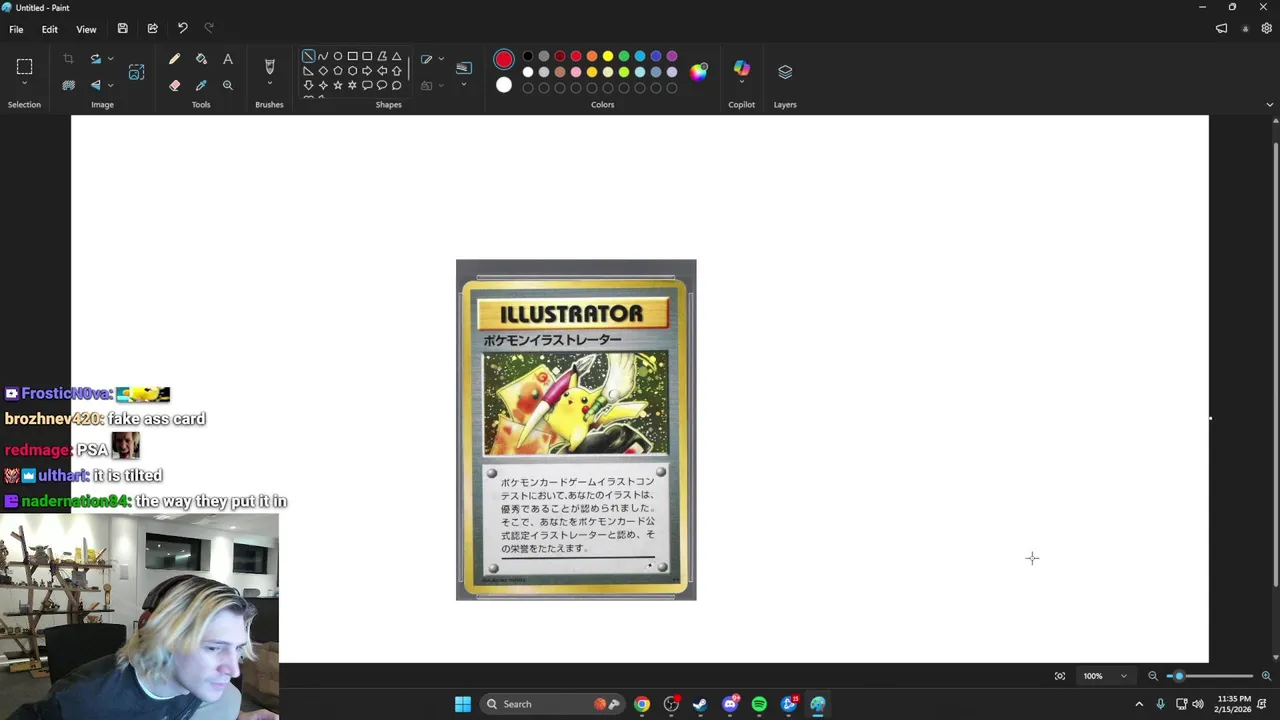Open Paint Settings gear
The image size is (1280, 720).
click(x=1267, y=29)
